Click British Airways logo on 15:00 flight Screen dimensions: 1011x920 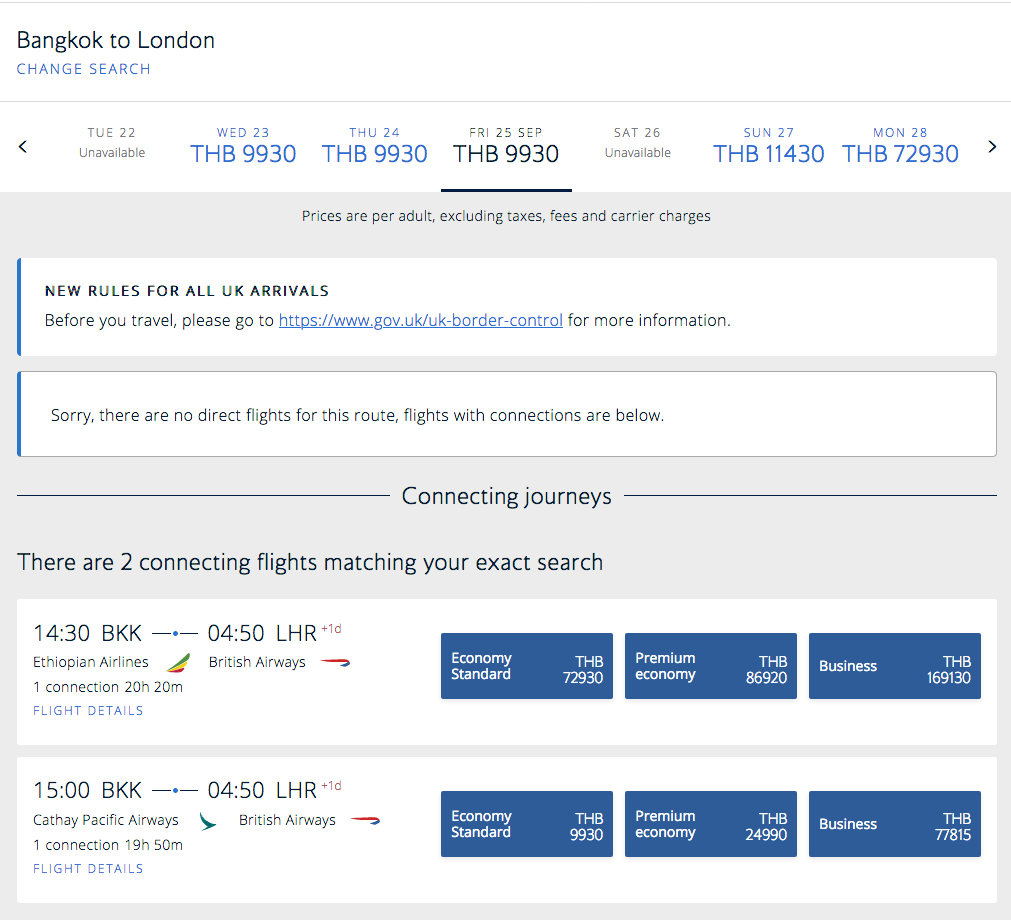point(366,820)
